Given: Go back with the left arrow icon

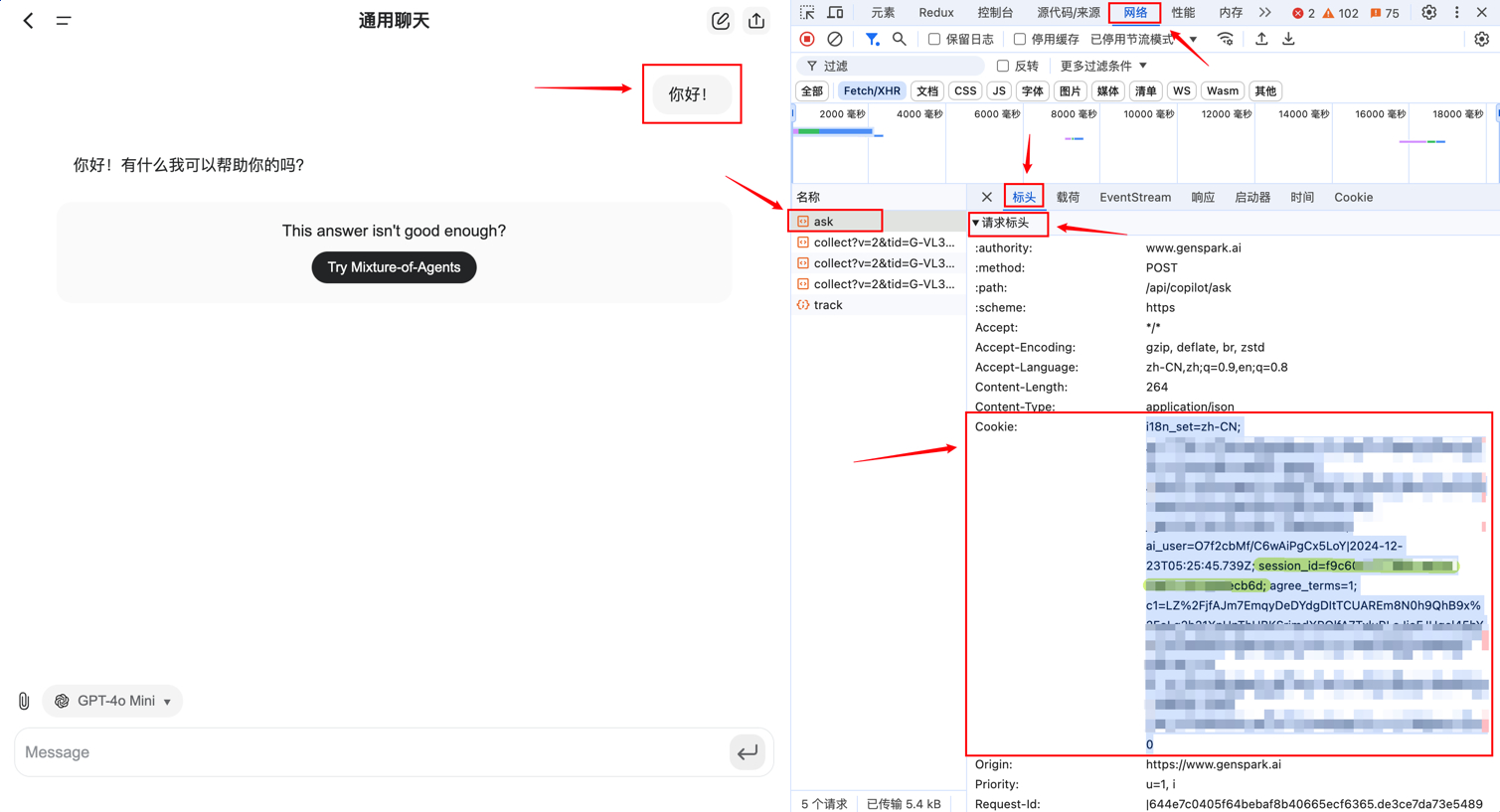Looking at the screenshot, I should coord(28,20).
